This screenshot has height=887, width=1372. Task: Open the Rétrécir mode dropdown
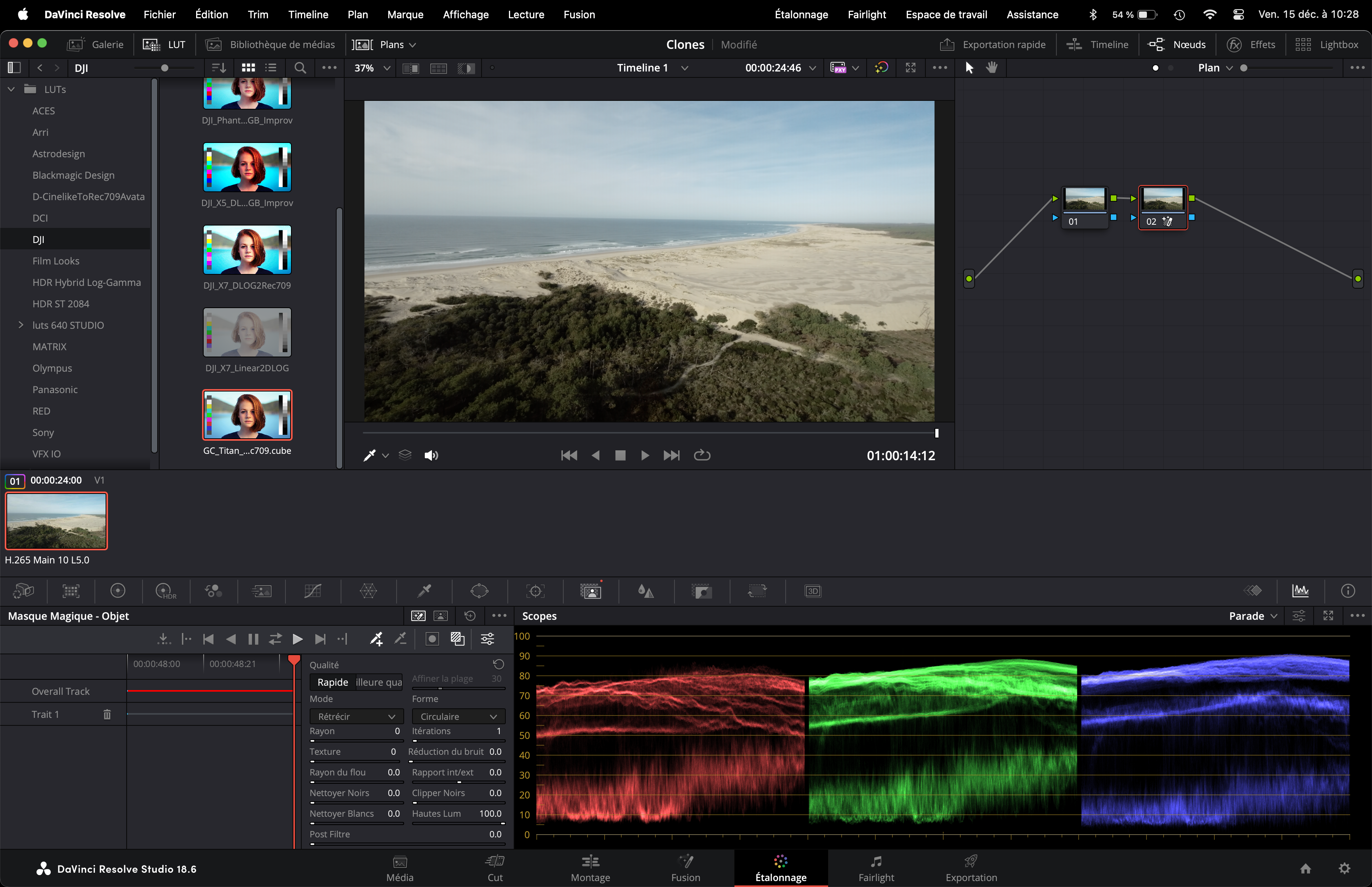point(356,717)
